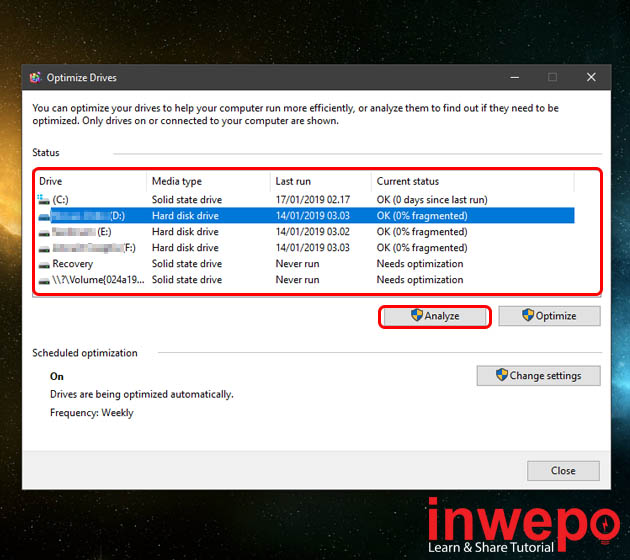The height and width of the screenshot is (560, 630).
Task: Select the Recovery drive row
Action: [x=305, y=264]
